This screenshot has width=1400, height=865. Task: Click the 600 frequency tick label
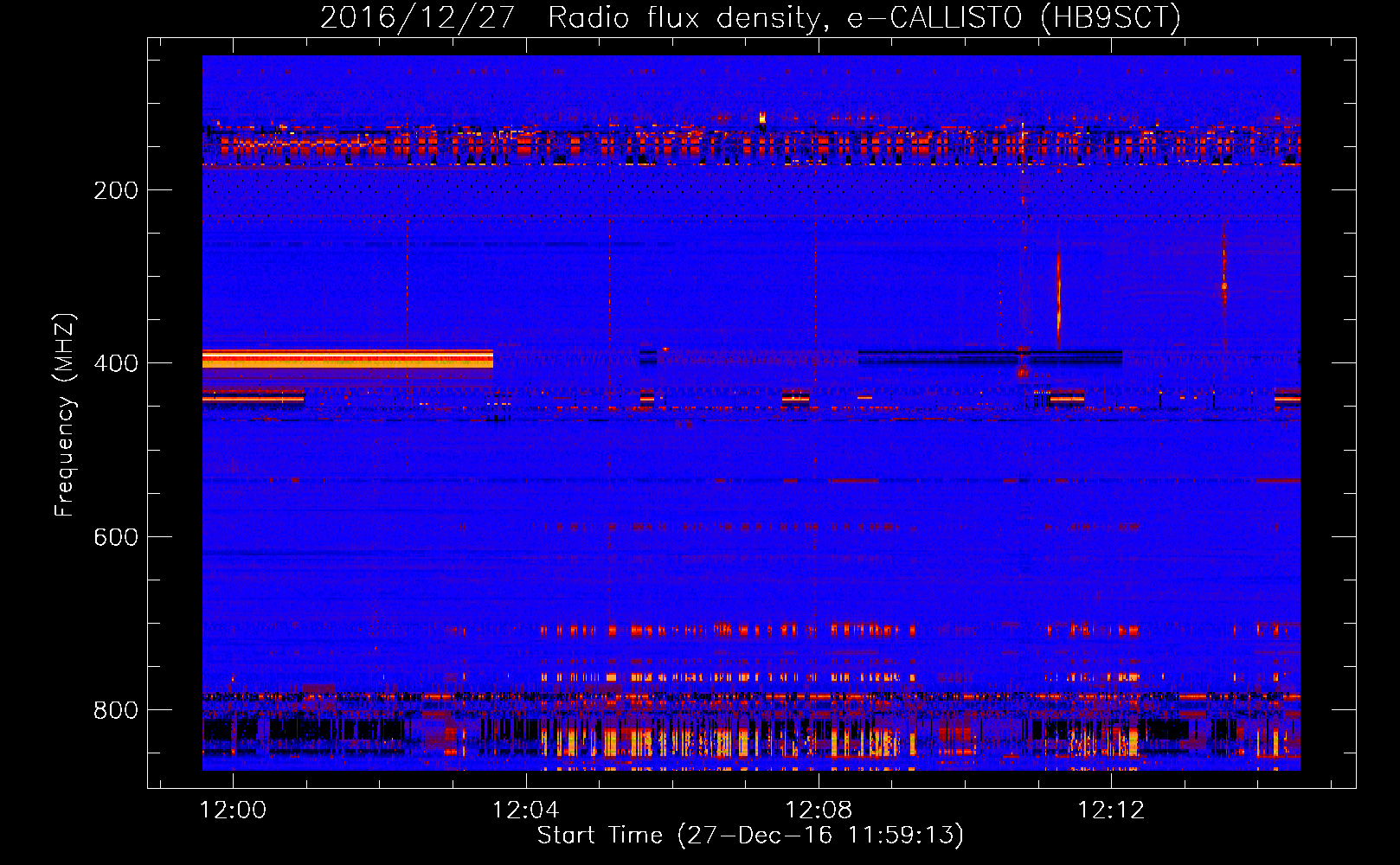tap(116, 537)
